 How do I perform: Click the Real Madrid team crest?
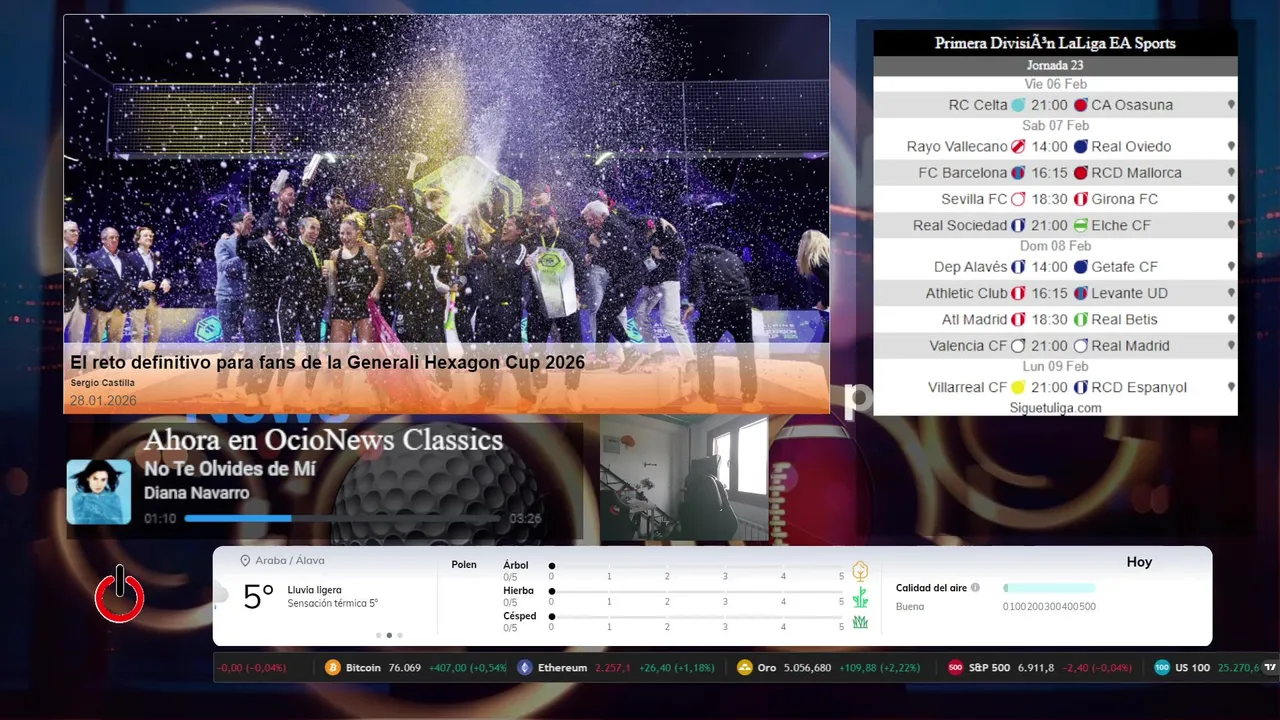(1081, 346)
